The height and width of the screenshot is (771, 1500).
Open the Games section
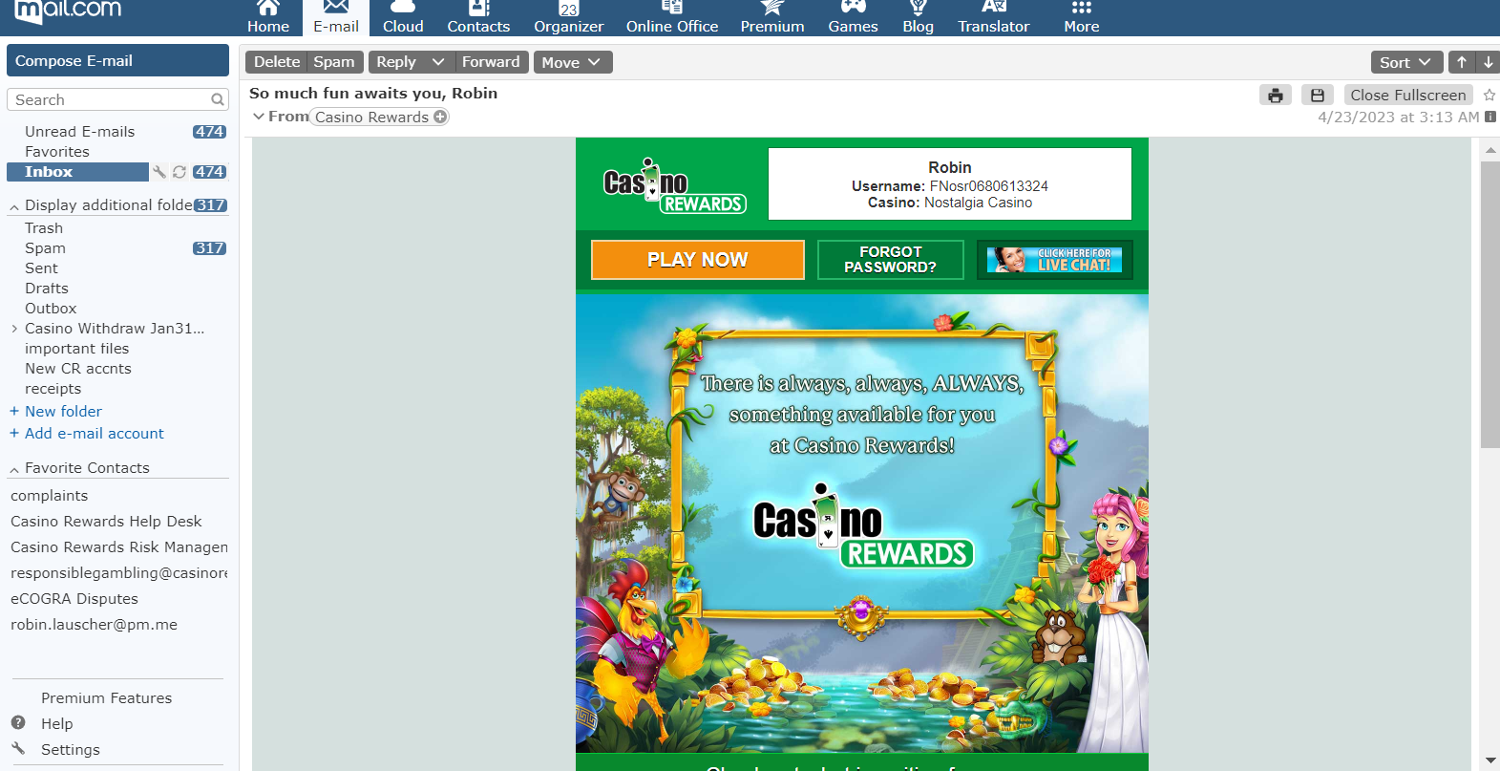click(x=852, y=18)
